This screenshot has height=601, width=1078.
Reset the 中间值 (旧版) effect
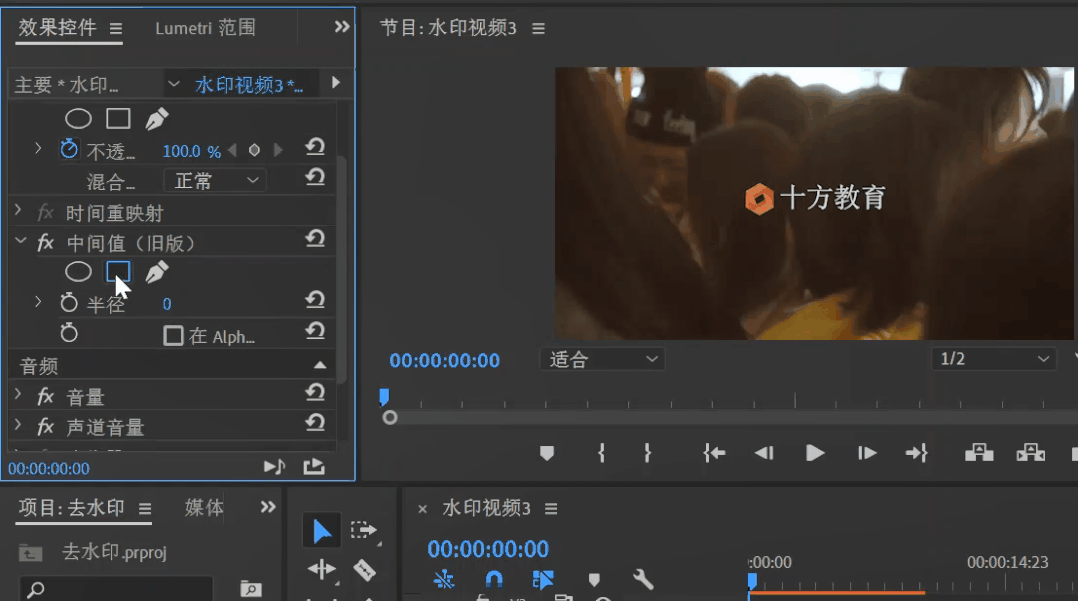(315, 239)
